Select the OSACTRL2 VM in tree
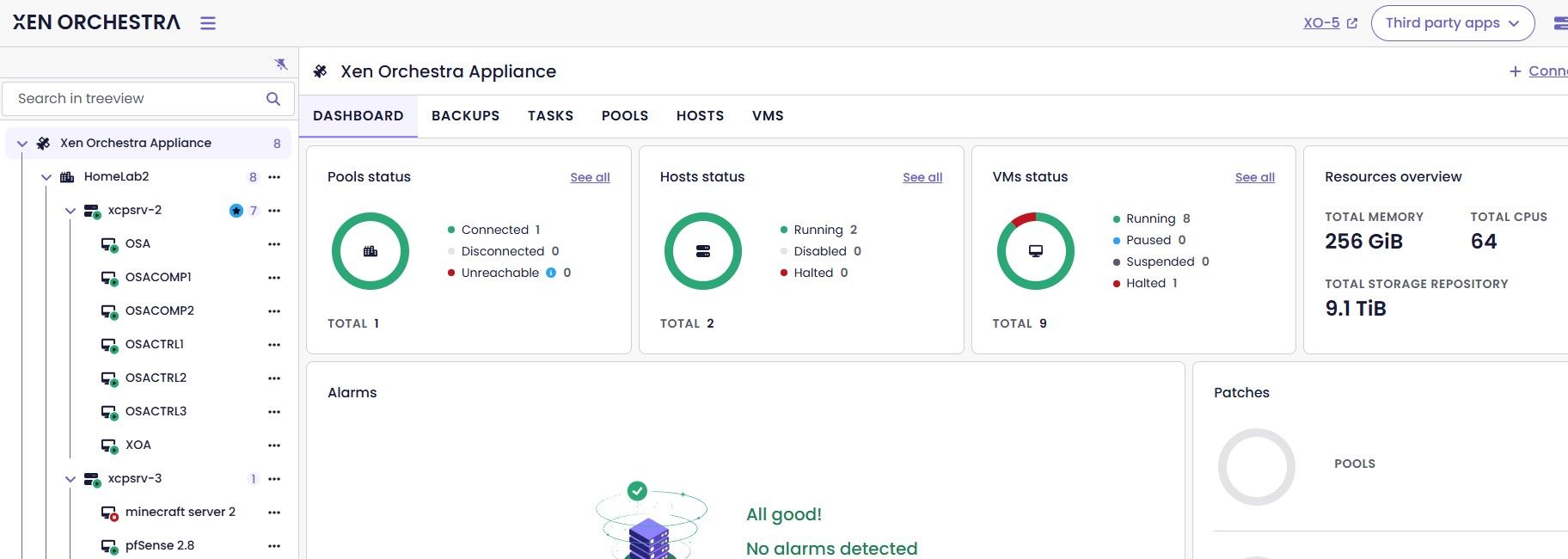 [x=156, y=378]
